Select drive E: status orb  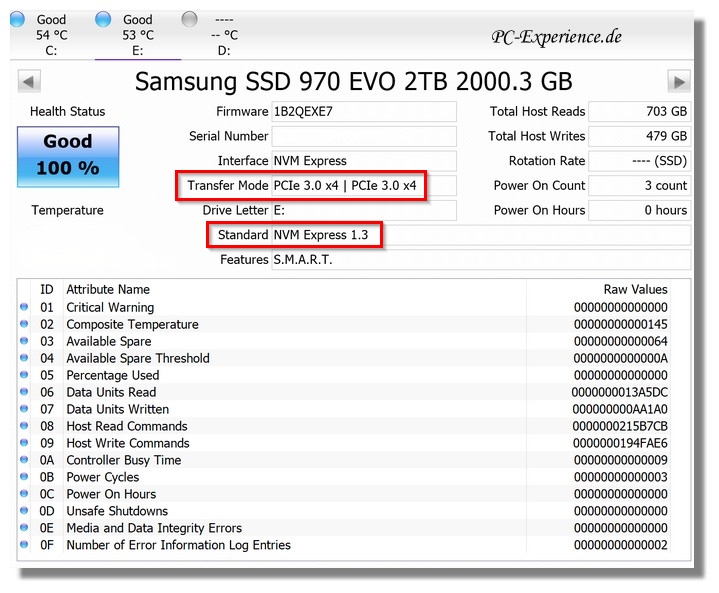(x=104, y=19)
